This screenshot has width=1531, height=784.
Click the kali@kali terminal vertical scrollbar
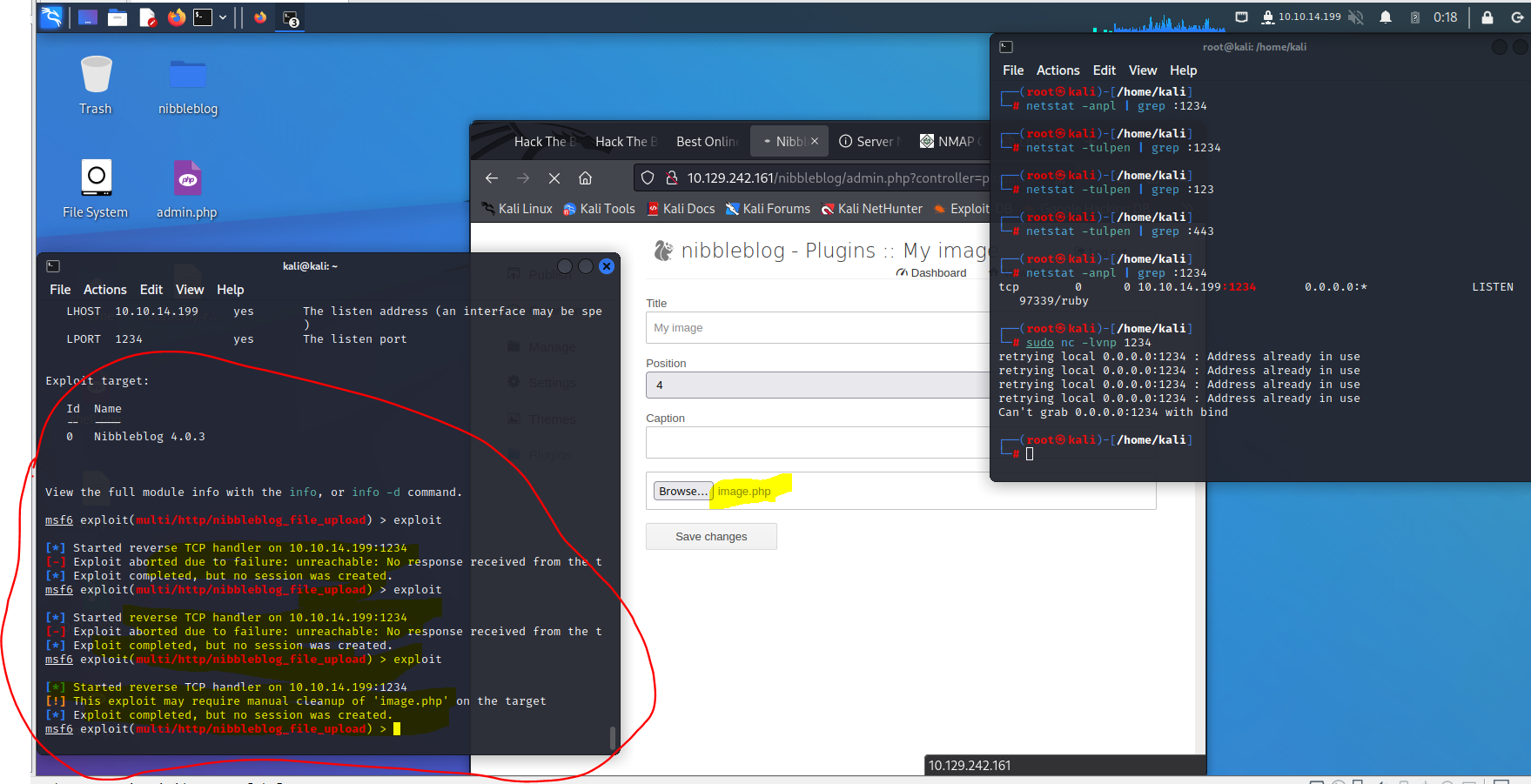[x=613, y=738]
